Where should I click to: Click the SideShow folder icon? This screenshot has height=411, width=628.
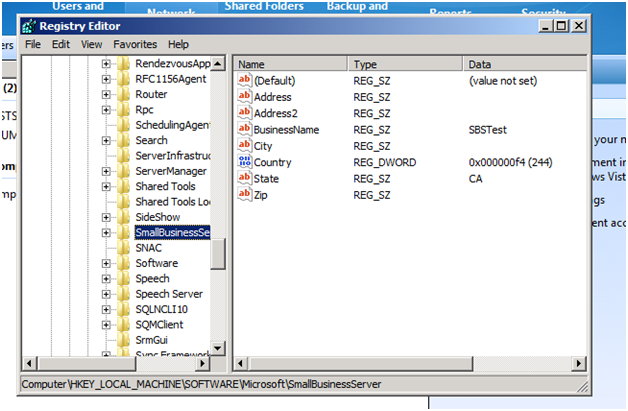[124, 217]
